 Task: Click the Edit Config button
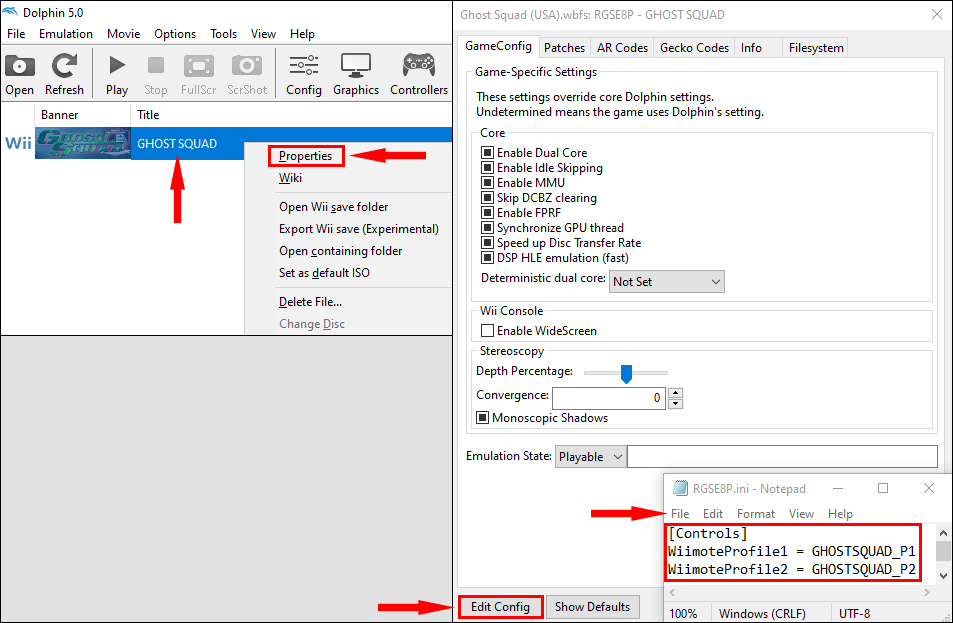tap(500, 607)
